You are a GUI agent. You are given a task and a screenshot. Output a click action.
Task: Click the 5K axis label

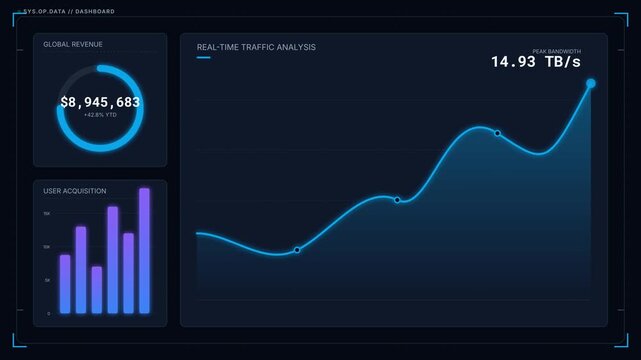pos(48,280)
